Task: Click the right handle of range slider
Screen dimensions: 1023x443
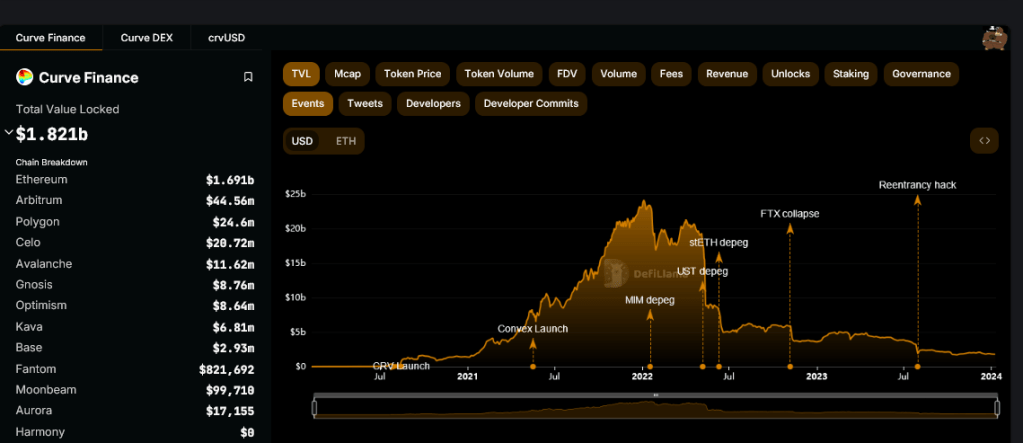Action: point(997,407)
